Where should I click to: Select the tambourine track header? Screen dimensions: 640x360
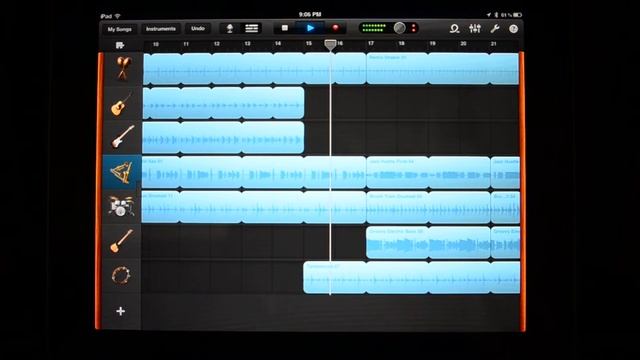(x=122, y=276)
